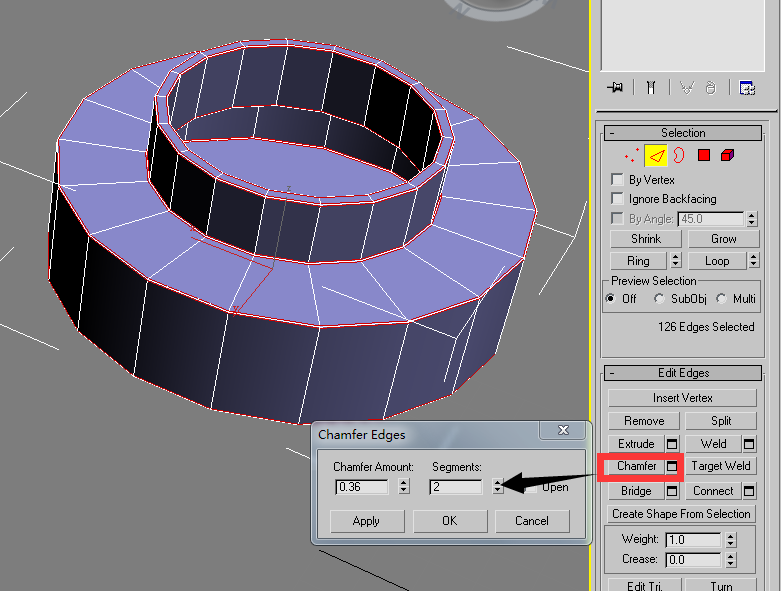Image resolution: width=781 pixels, height=591 pixels.
Task: Click the Weight value field
Action: pyautogui.click(x=693, y=540)
